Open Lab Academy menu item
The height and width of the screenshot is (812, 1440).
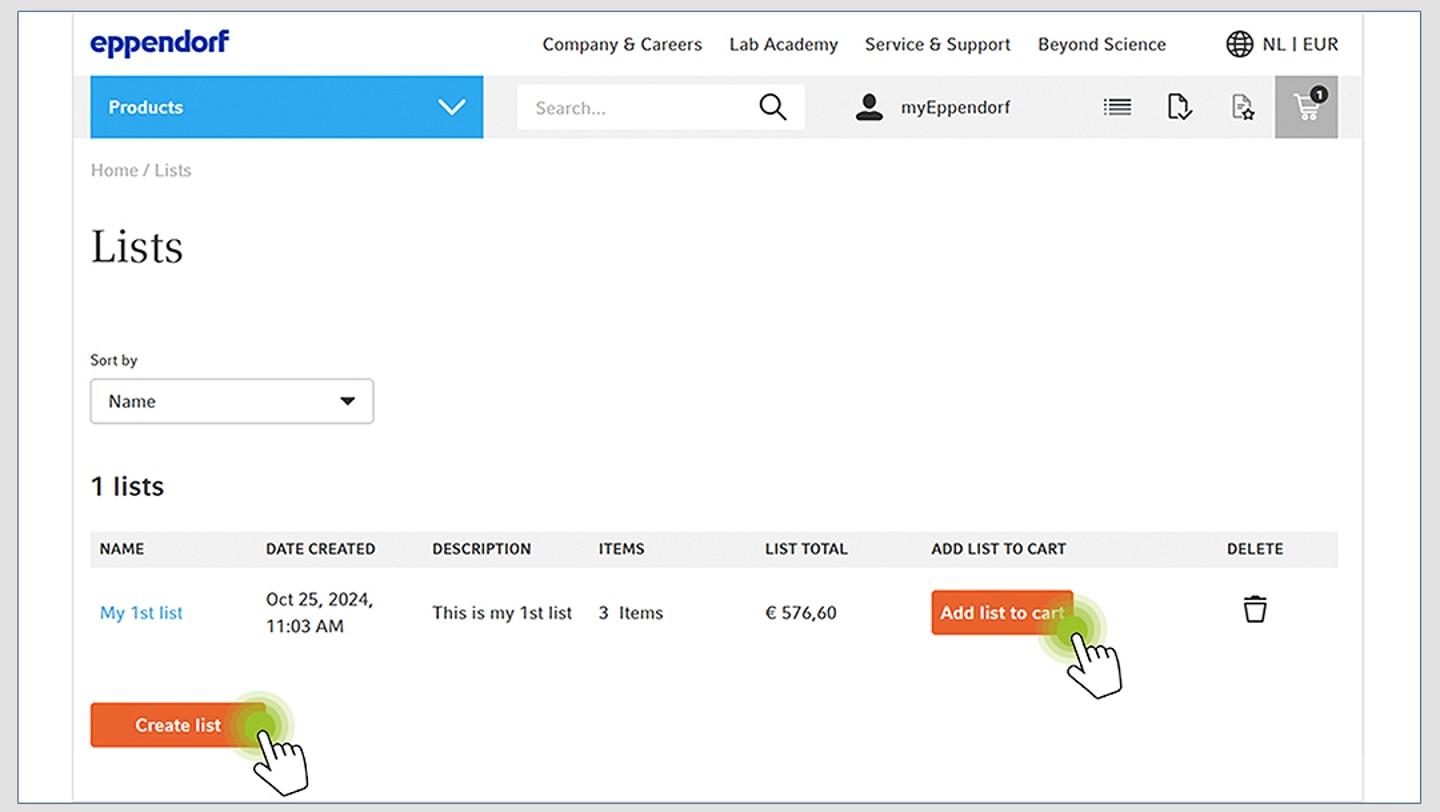783,44
